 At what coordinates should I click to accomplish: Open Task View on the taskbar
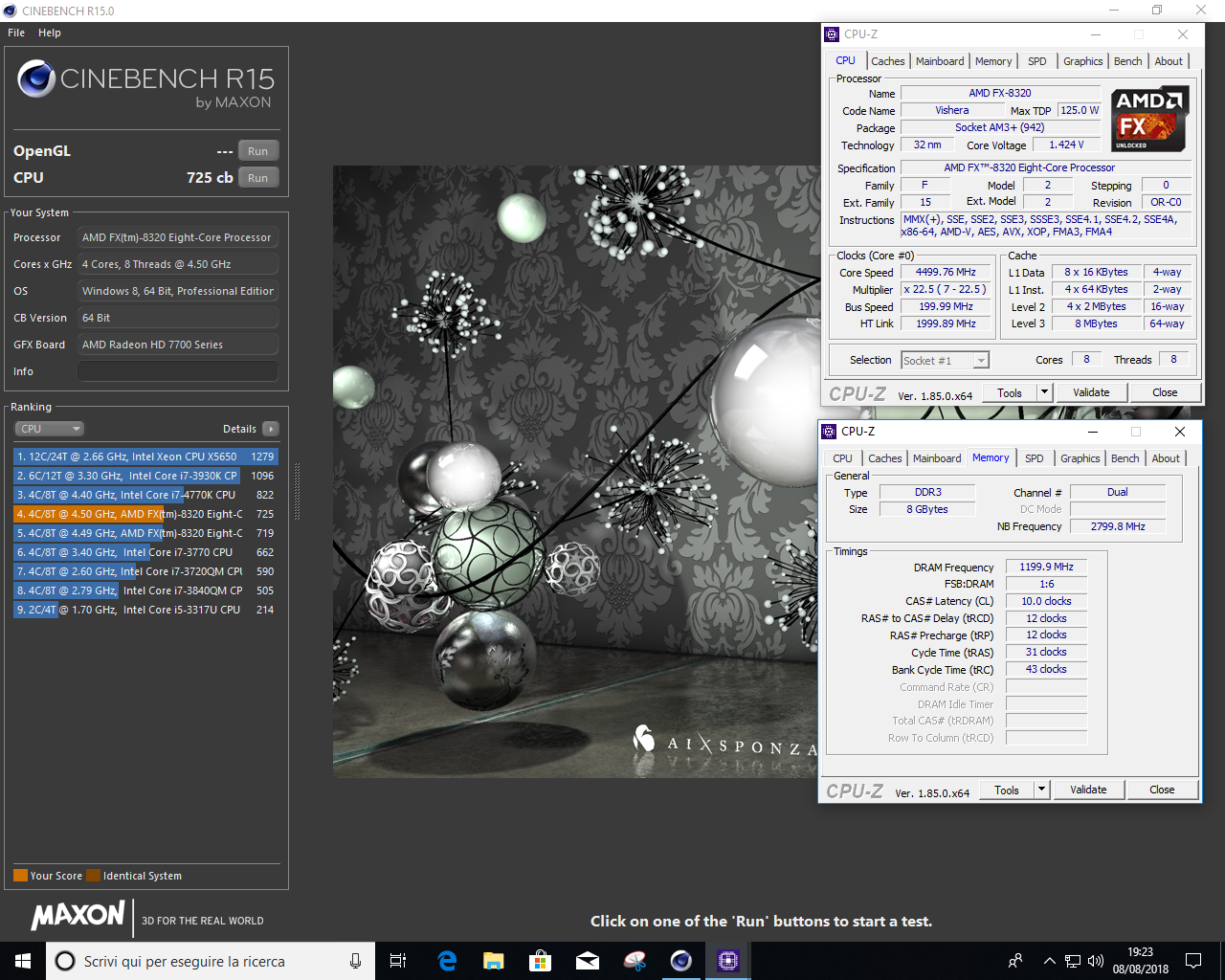pos(398,961)
